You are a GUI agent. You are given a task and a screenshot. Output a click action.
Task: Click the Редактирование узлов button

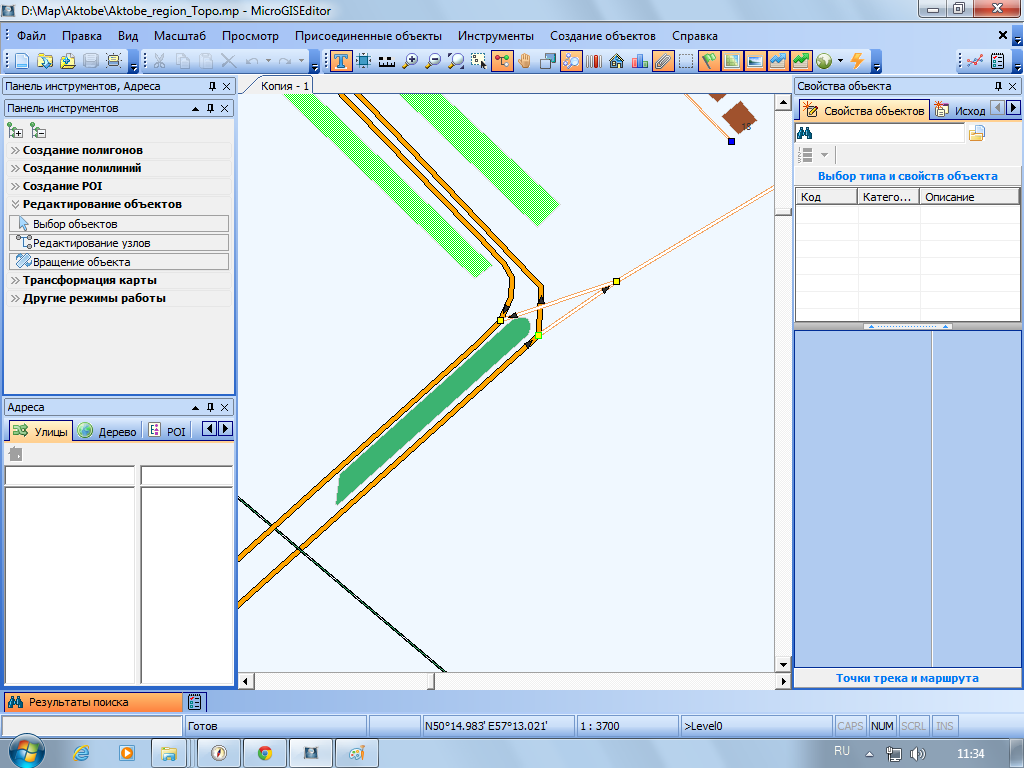118,243
